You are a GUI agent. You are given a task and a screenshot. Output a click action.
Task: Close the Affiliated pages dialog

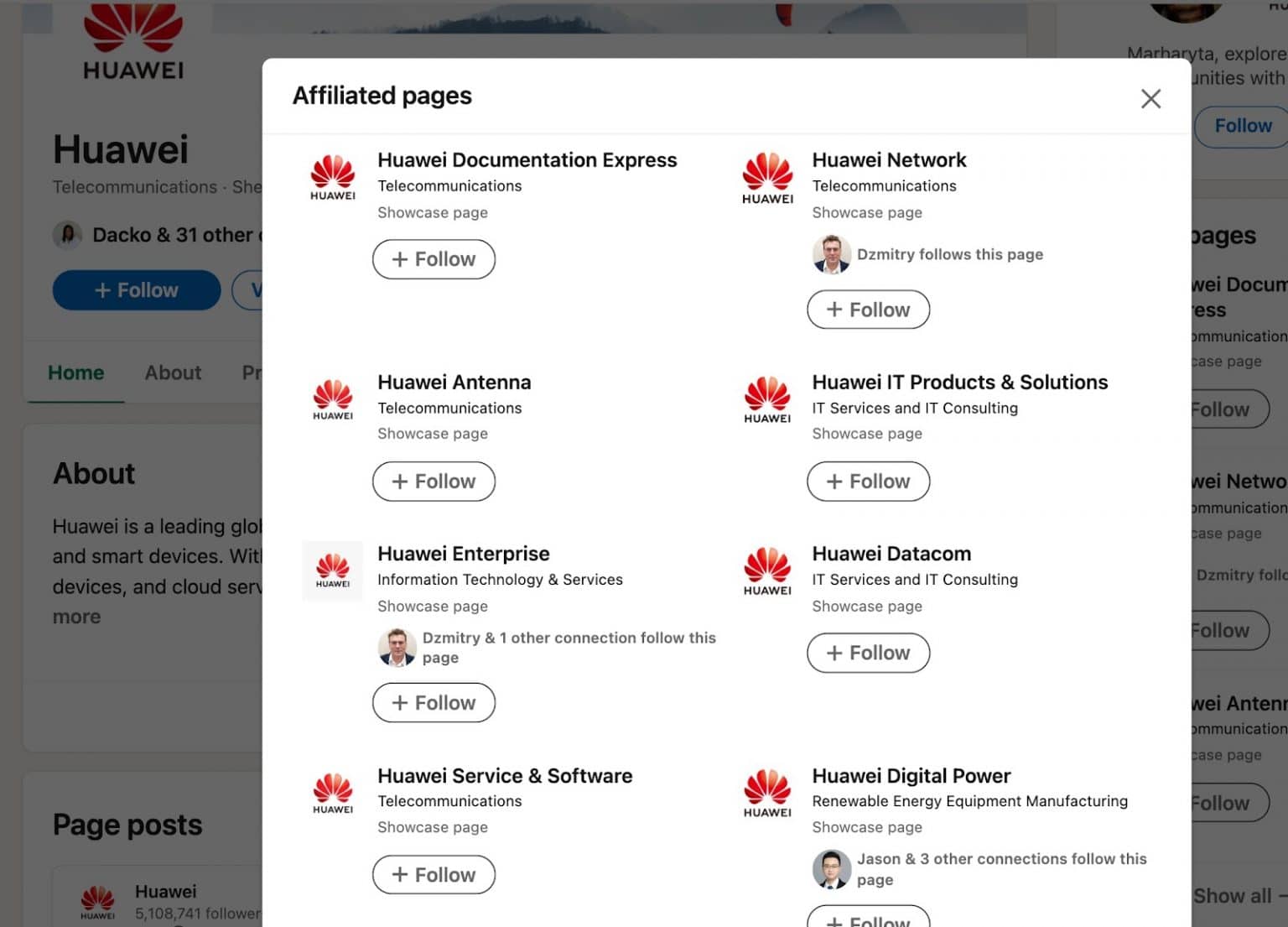coord(1150,98)
